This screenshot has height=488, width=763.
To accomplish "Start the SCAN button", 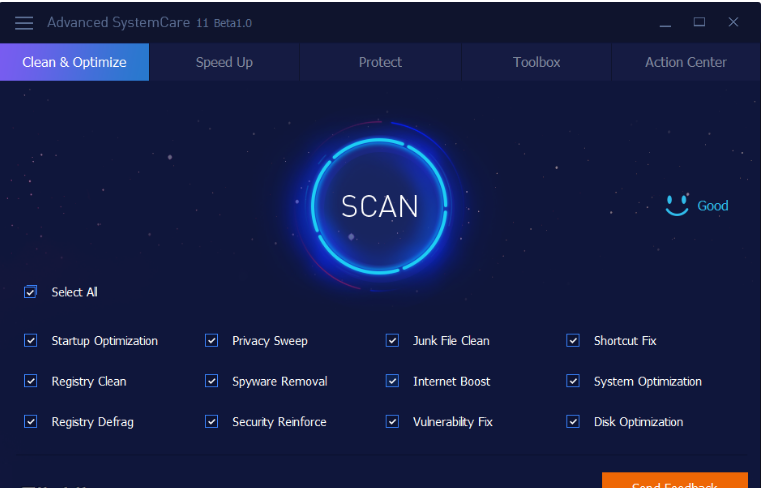I will tap(380, 206).
